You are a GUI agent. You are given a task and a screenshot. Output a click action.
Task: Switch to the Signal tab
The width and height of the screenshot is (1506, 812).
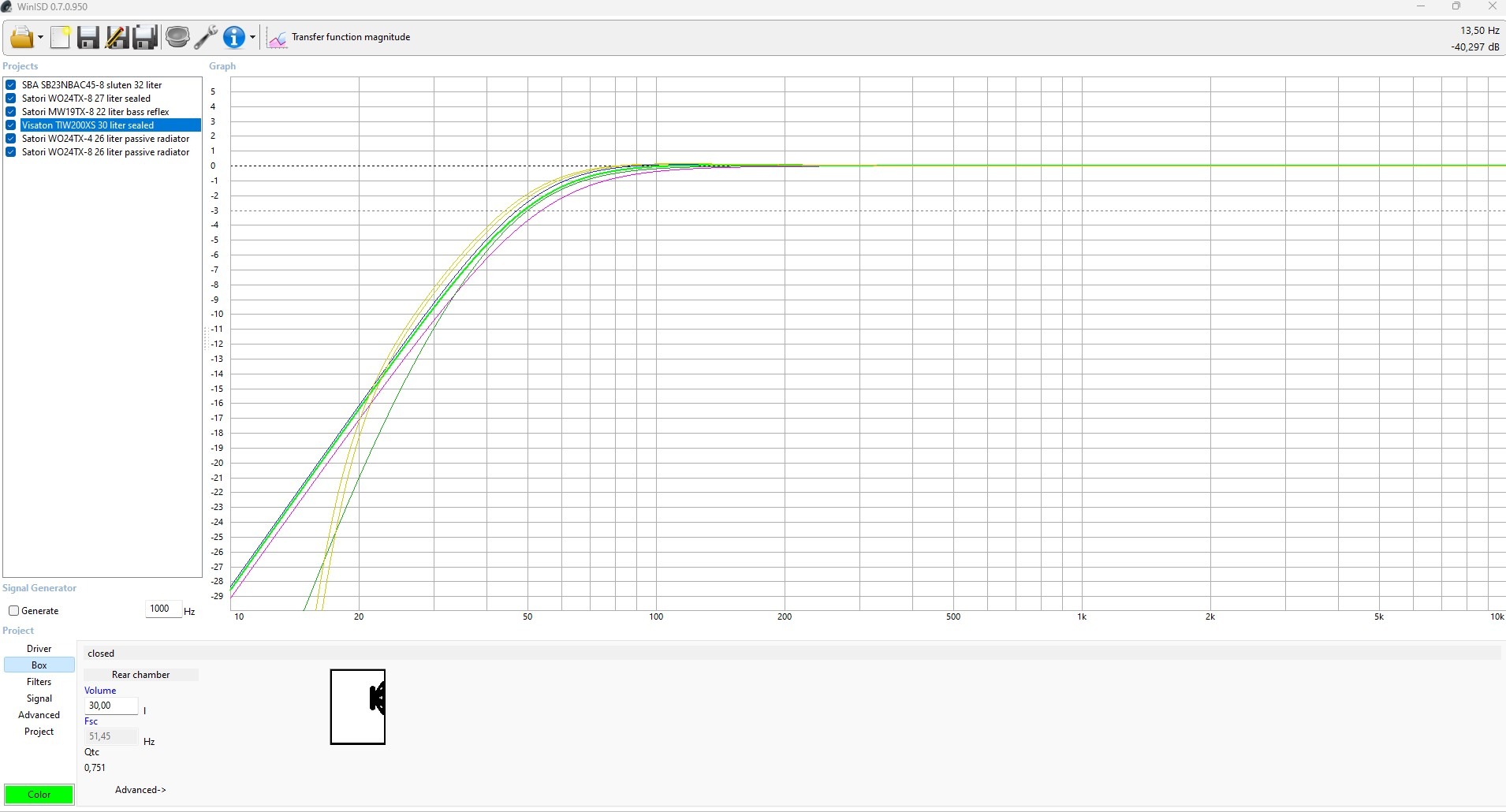coord(39,698)
